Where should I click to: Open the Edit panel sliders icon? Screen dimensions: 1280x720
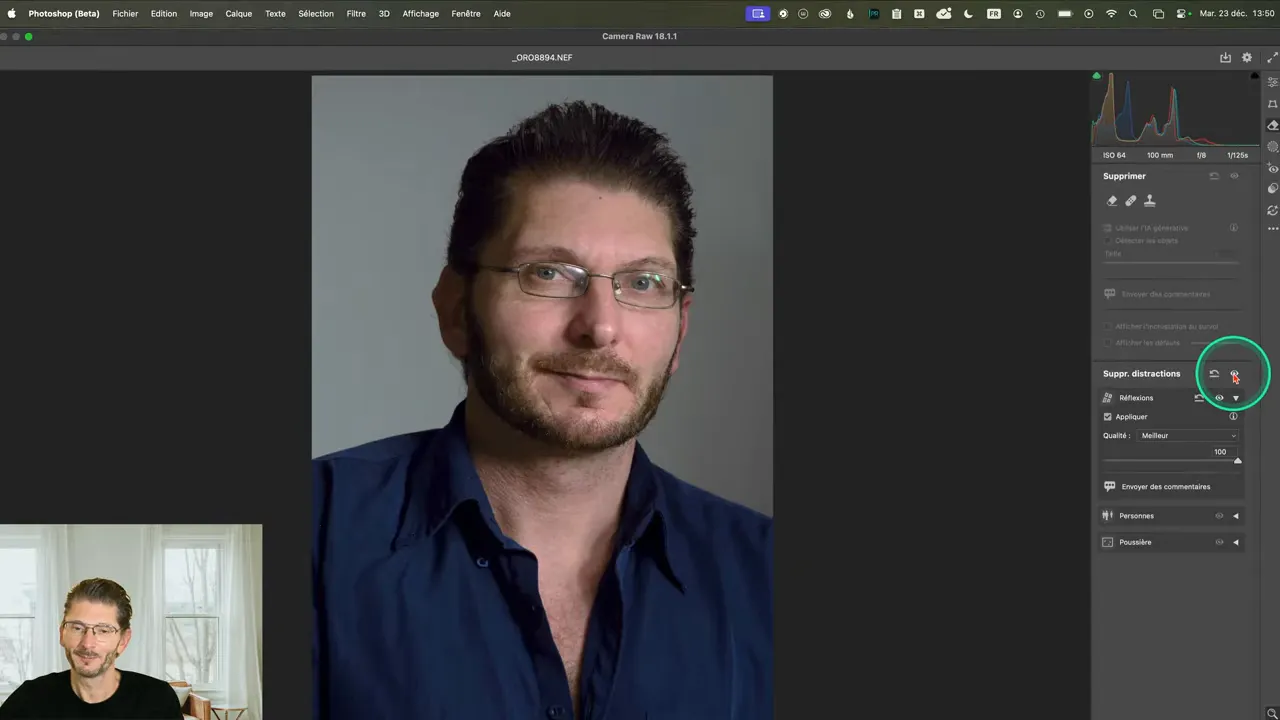point(1272,85)
